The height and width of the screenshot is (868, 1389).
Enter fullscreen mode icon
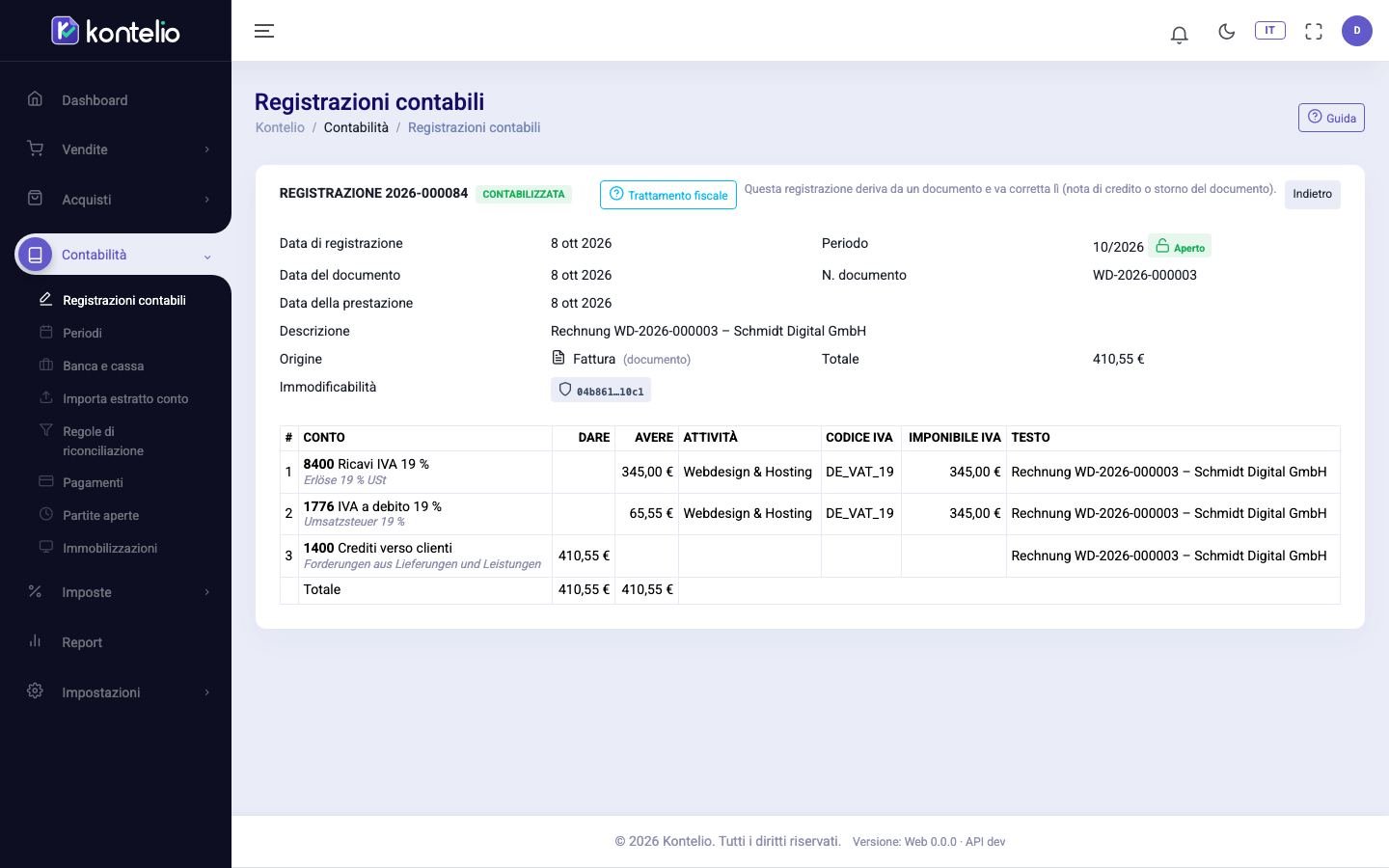pyautogui.click(x=1314, y=31)
